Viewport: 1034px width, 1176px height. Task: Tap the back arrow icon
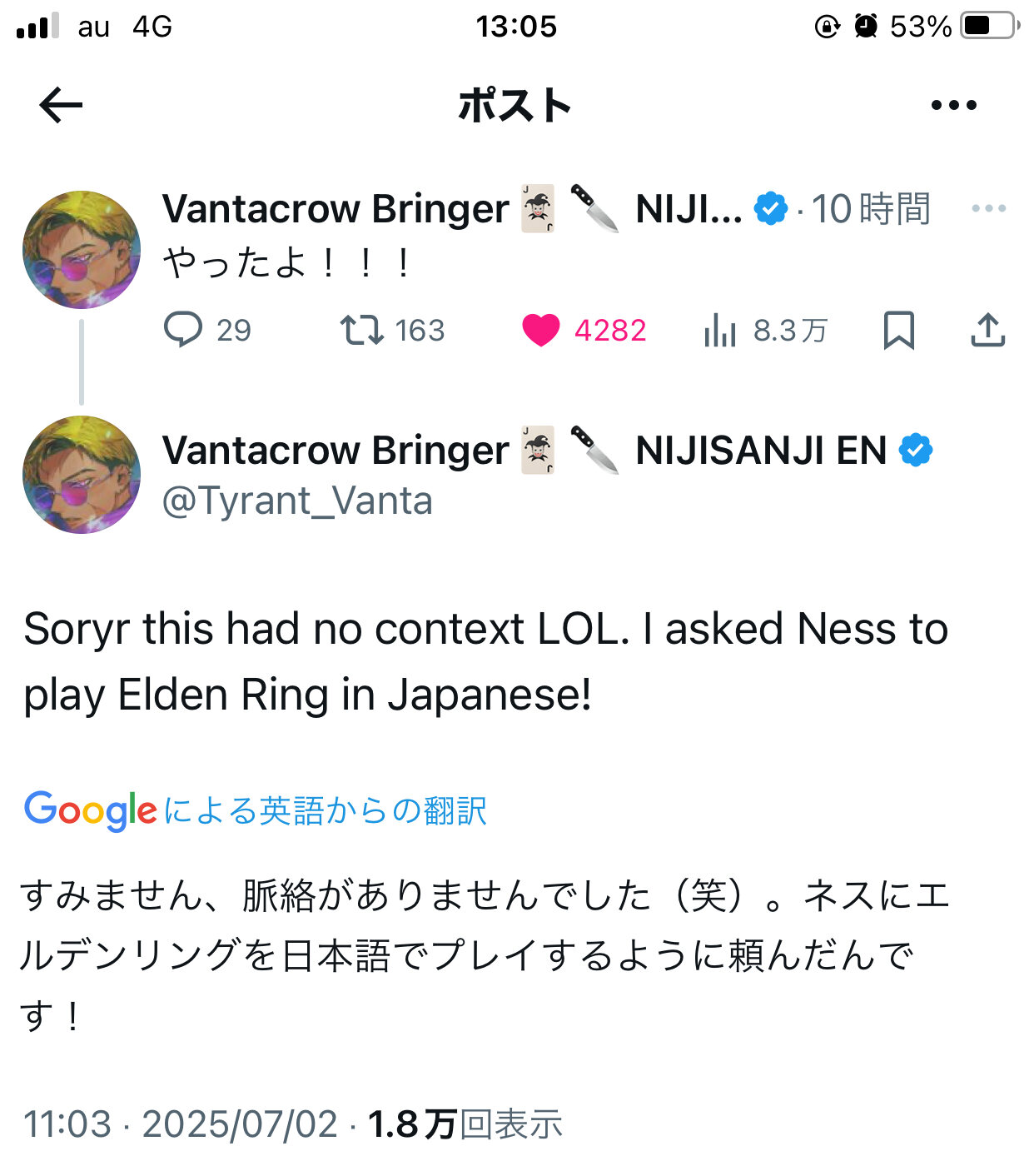61,106
